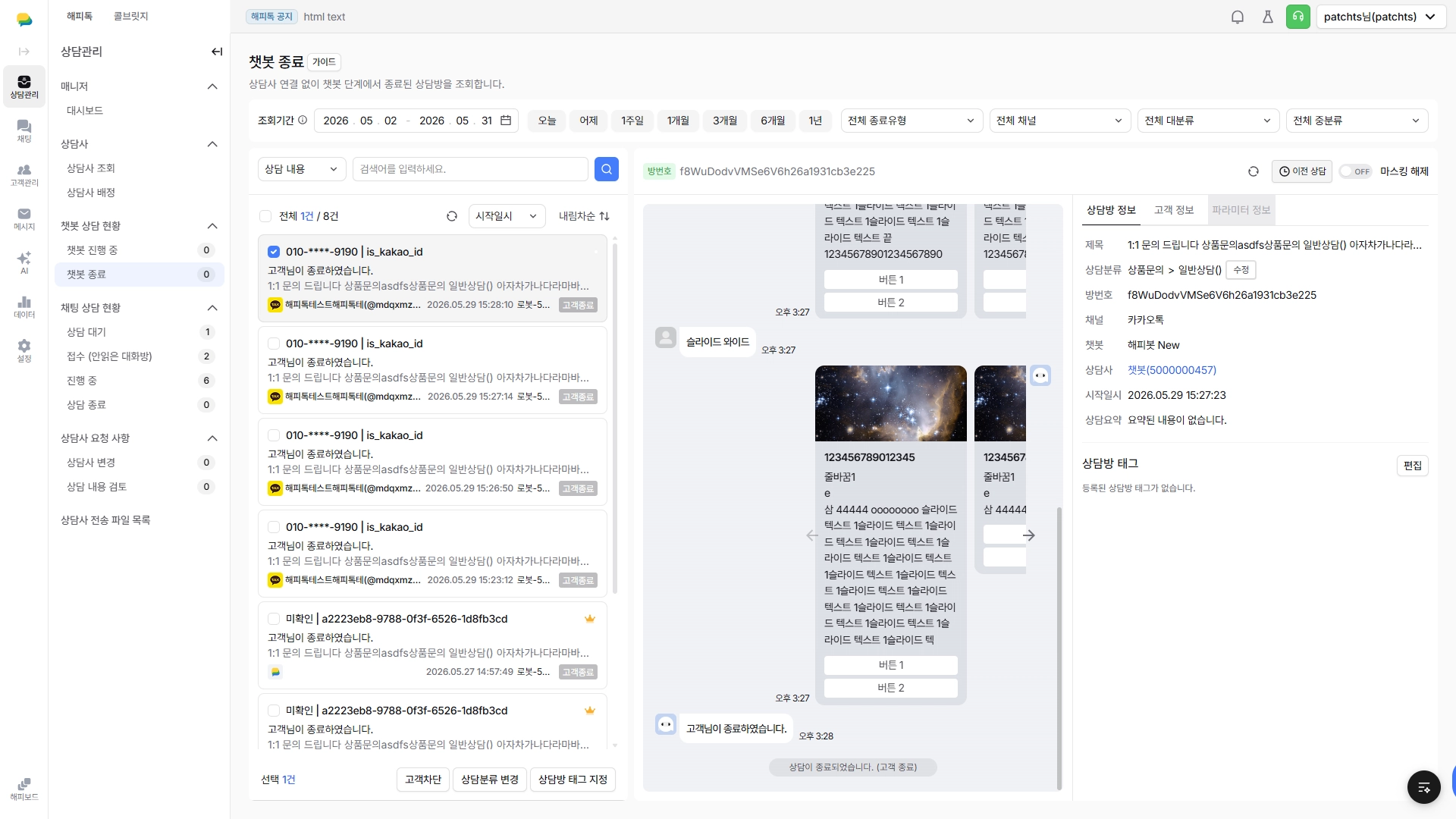Check the last 미확인 card checkbox

pyautogui.click(x=274, y=711)
